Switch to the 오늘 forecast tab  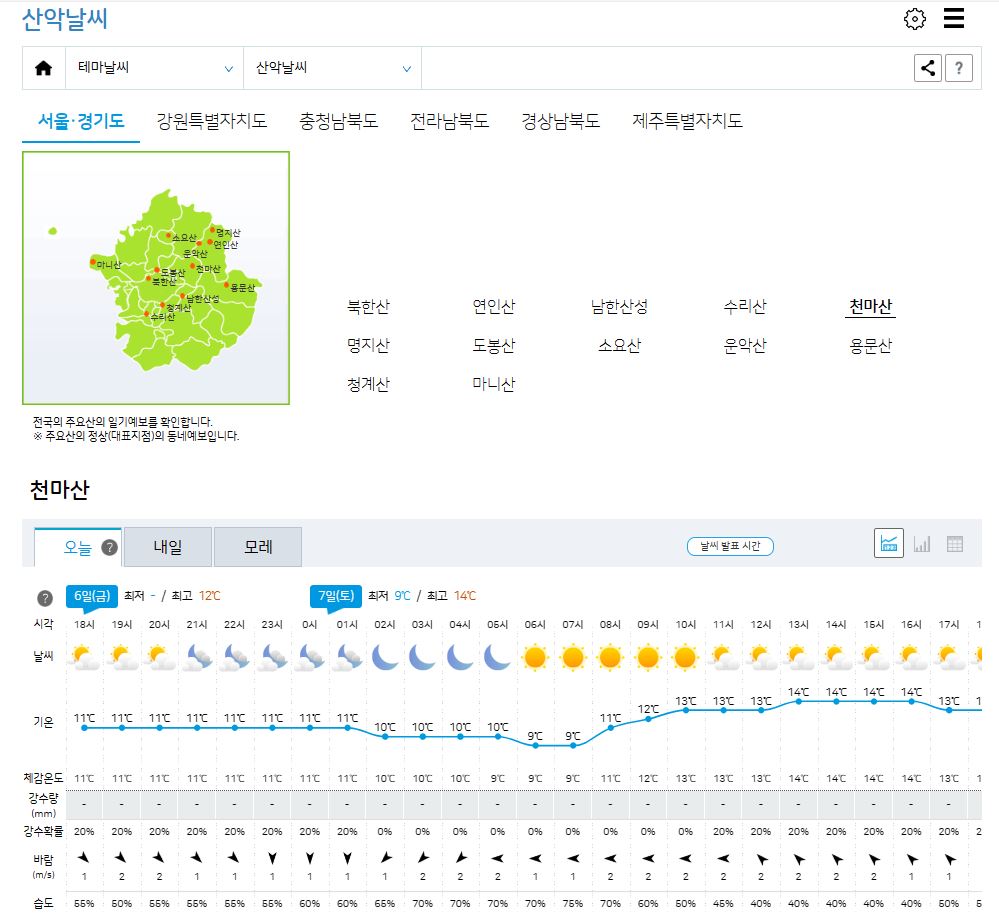pos(78,547)
